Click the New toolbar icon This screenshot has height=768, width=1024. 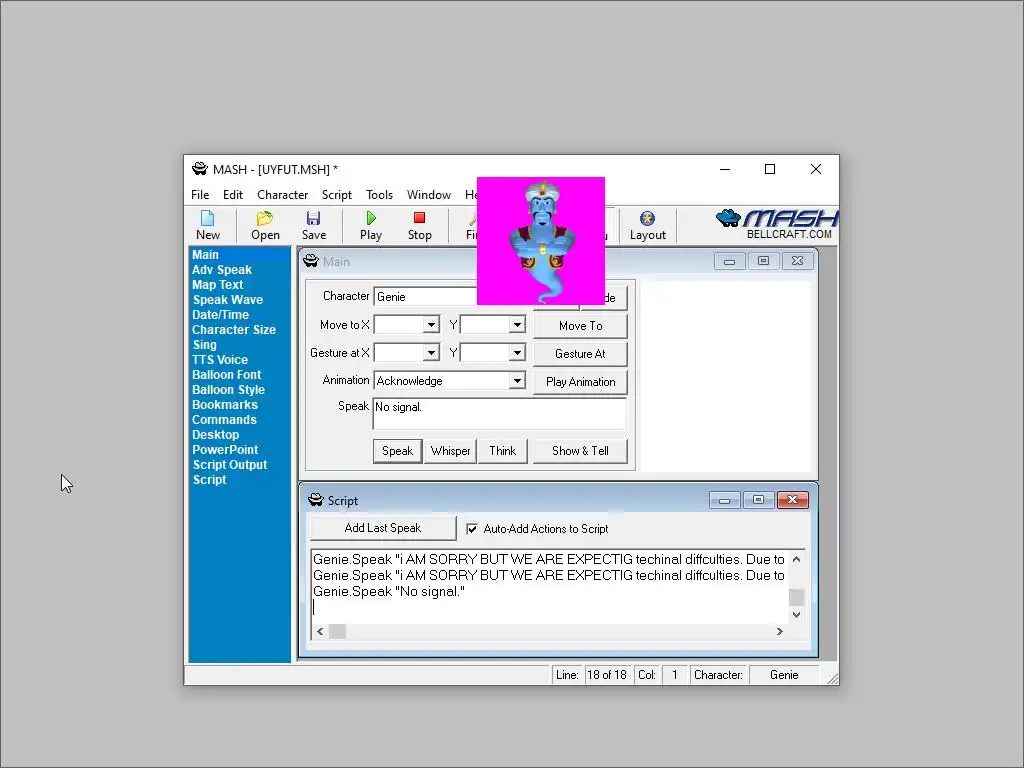(x=208, y=225)
